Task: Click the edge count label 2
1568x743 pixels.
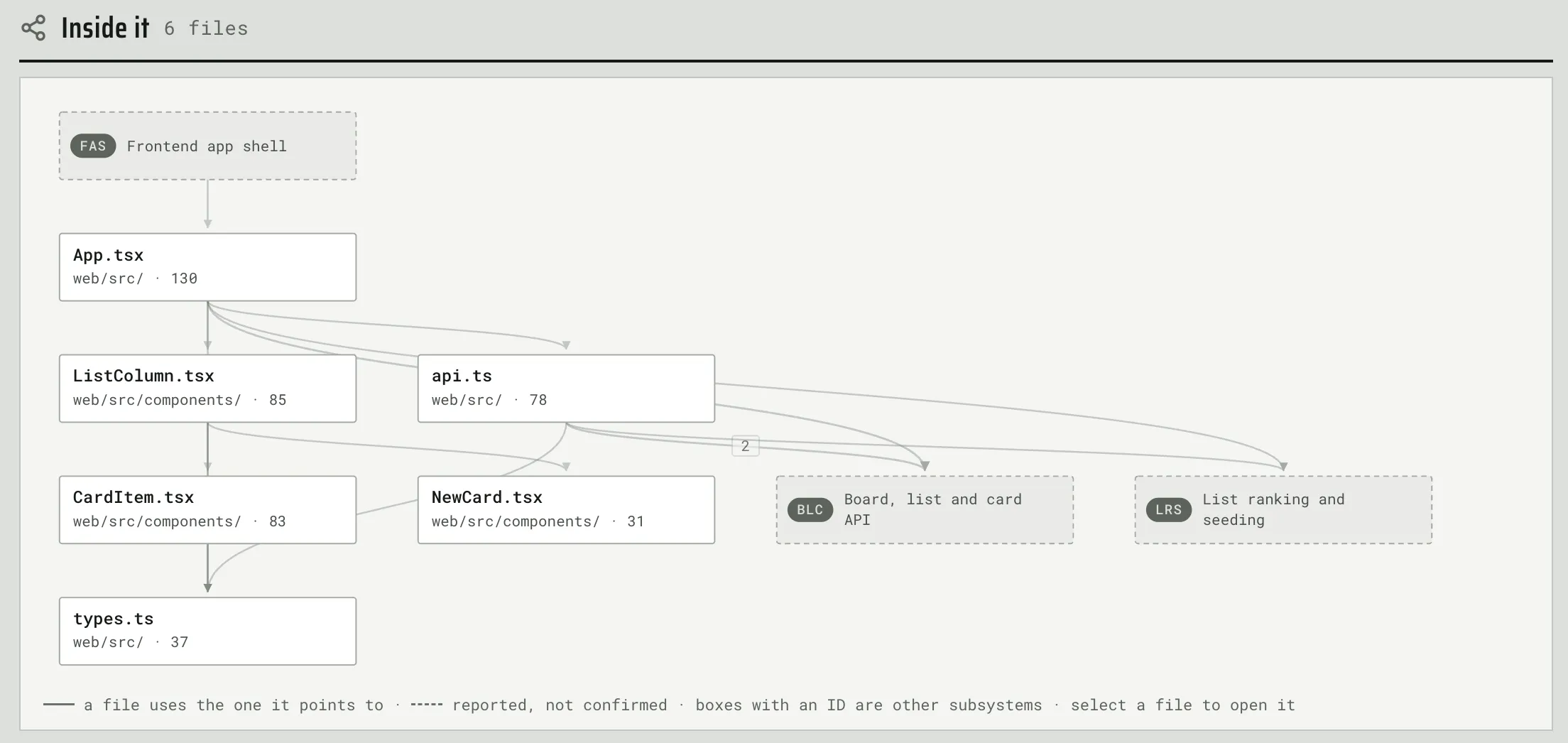Action: coord(745,446)
